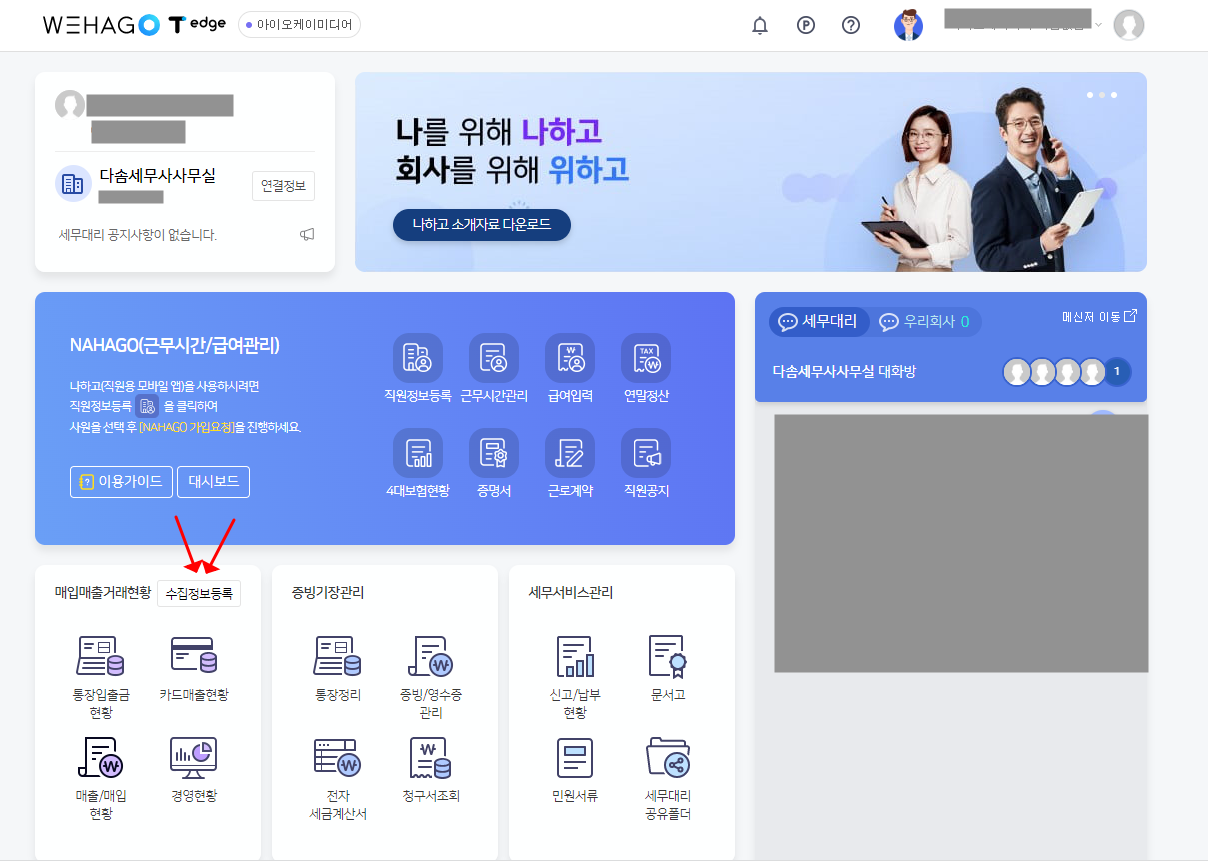Select the 근무시간관리 icon

click(x=494, y=357)
